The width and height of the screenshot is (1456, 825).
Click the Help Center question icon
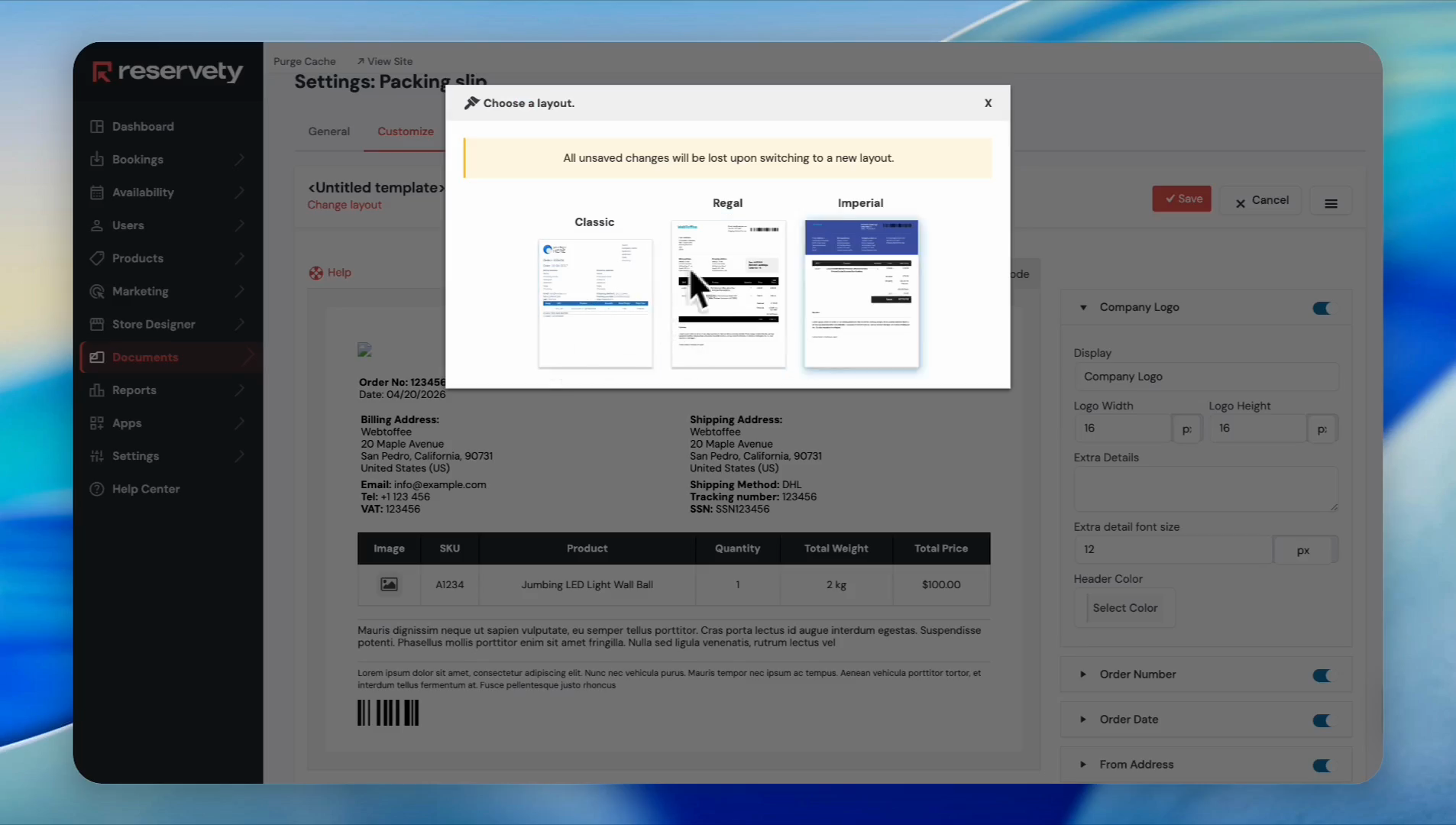click(97, 489)
